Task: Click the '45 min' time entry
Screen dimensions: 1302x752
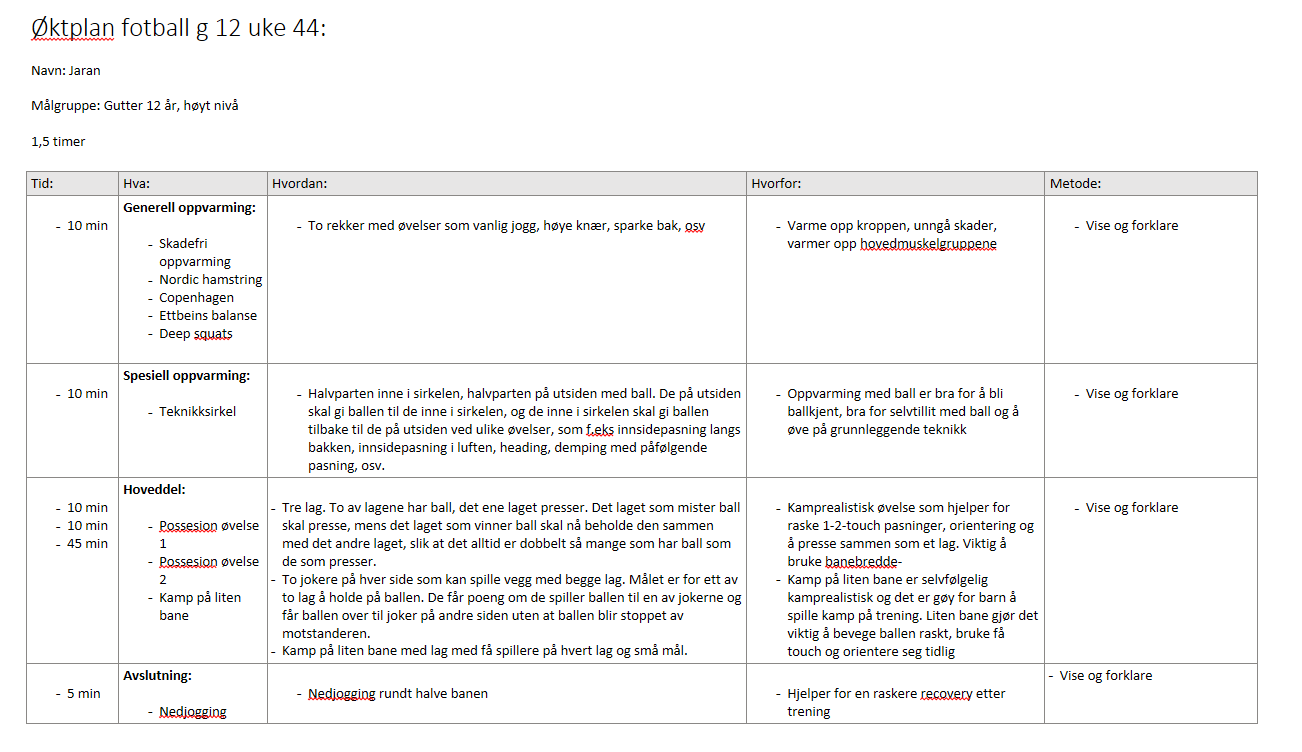Action: click(87, 544)
